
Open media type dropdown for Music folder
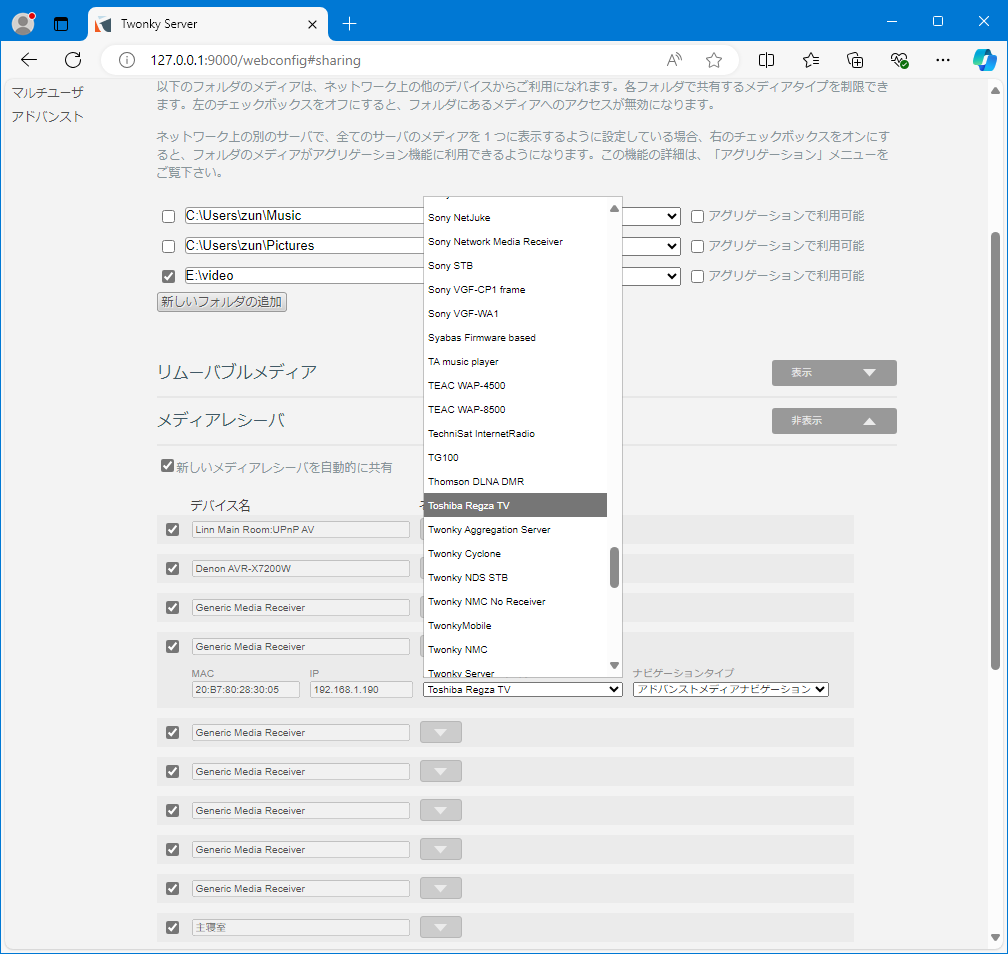click(651, 216)
